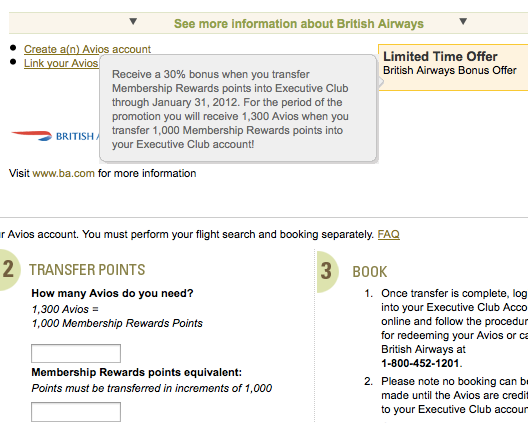Open Link your Avios link
The width and height of the screenshot is (528, 423).
pyautogui.click(x=61, y=63)
